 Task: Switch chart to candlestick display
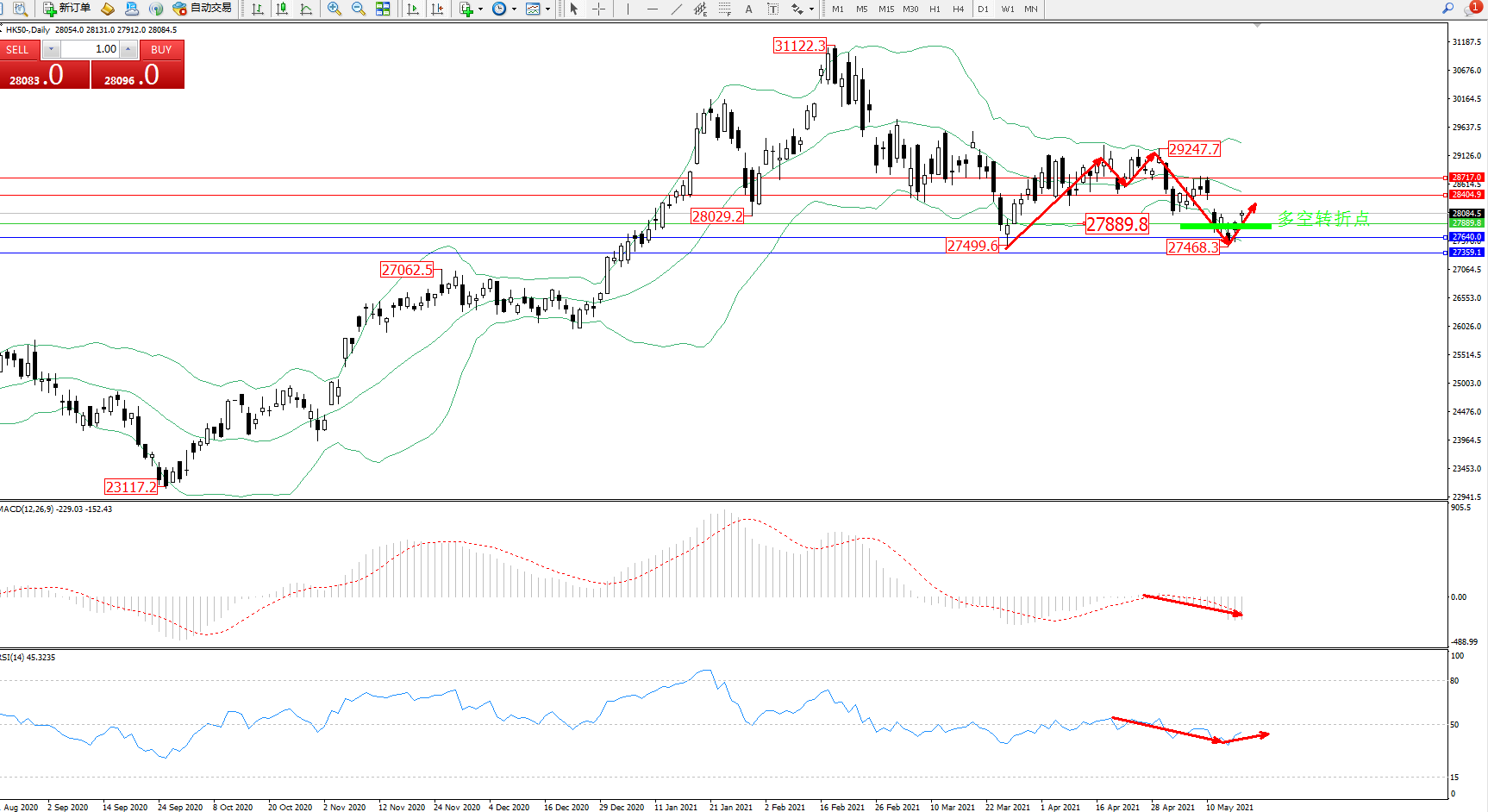pos(282,9)
